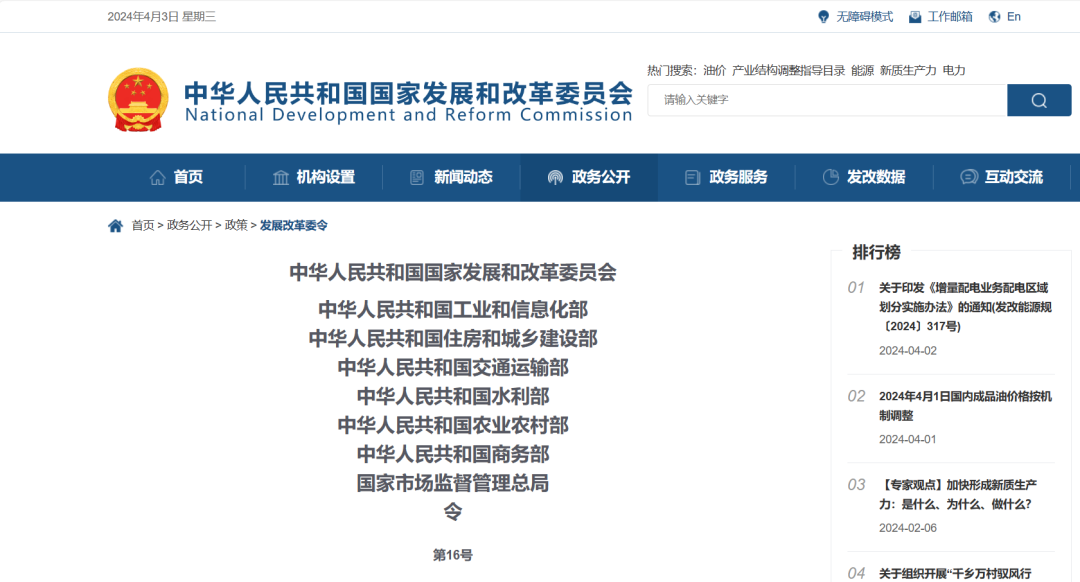Click the national emblem logo
The width and height of the screenshot is (1080, 582).
pos(138,99)
